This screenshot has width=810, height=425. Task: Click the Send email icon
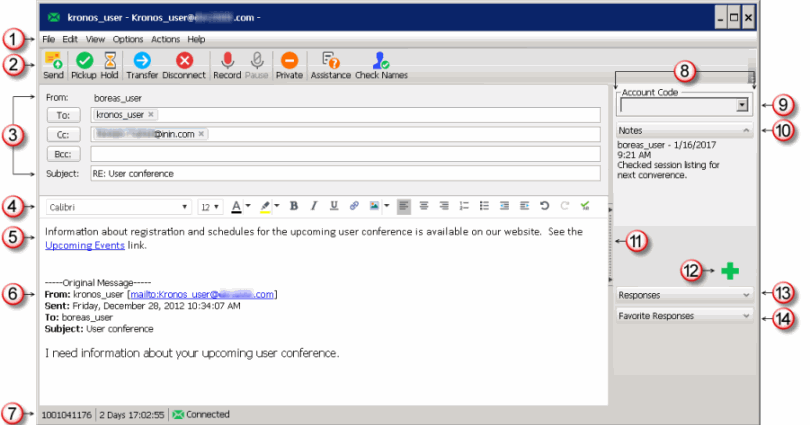coord(53,62)
